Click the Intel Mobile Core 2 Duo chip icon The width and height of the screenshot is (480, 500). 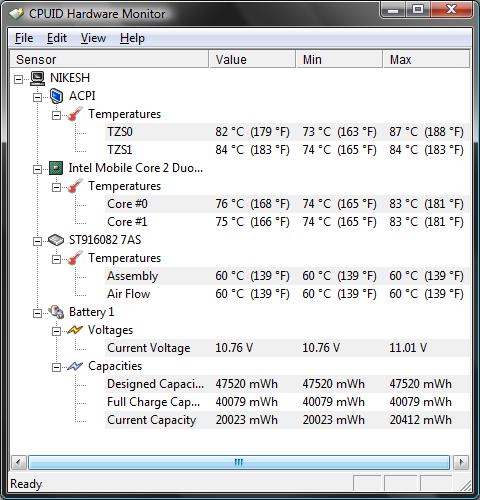56,168
